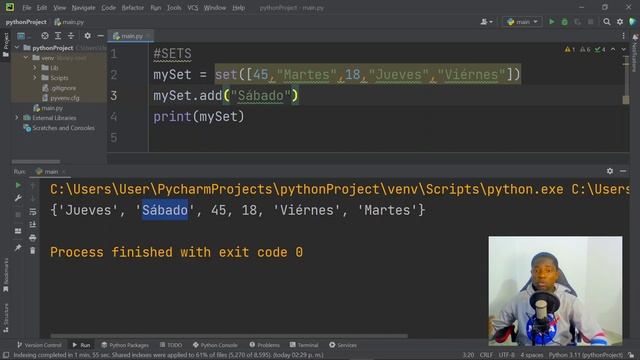
Task: Run main with the green play button in the top toolbar
Action: tap(551, 22)
